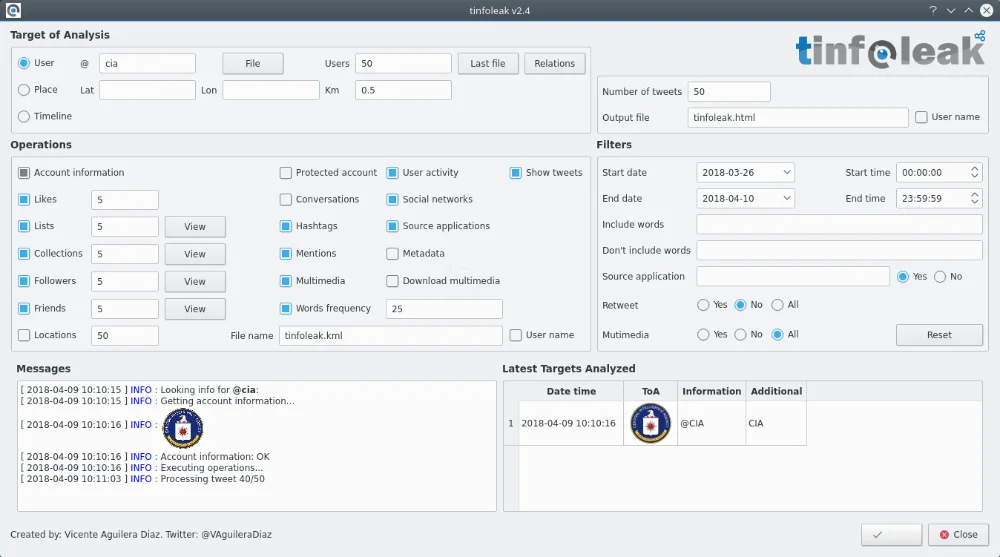Click the Information column header
Image resolution: width=1000 pixels, height=557 pixels.
(711, 391)
